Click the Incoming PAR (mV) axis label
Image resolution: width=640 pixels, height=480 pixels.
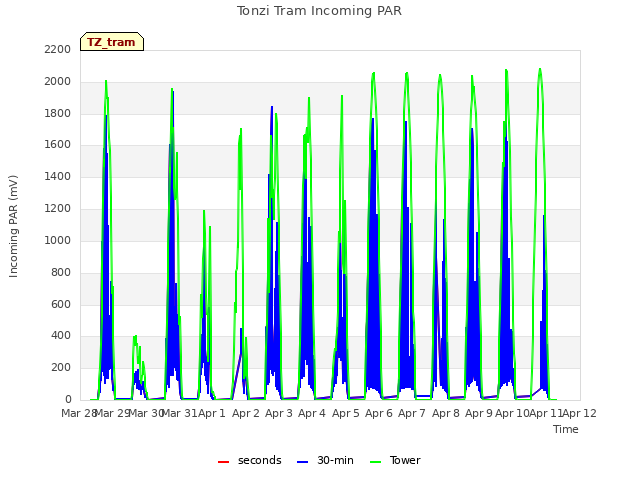13,226
